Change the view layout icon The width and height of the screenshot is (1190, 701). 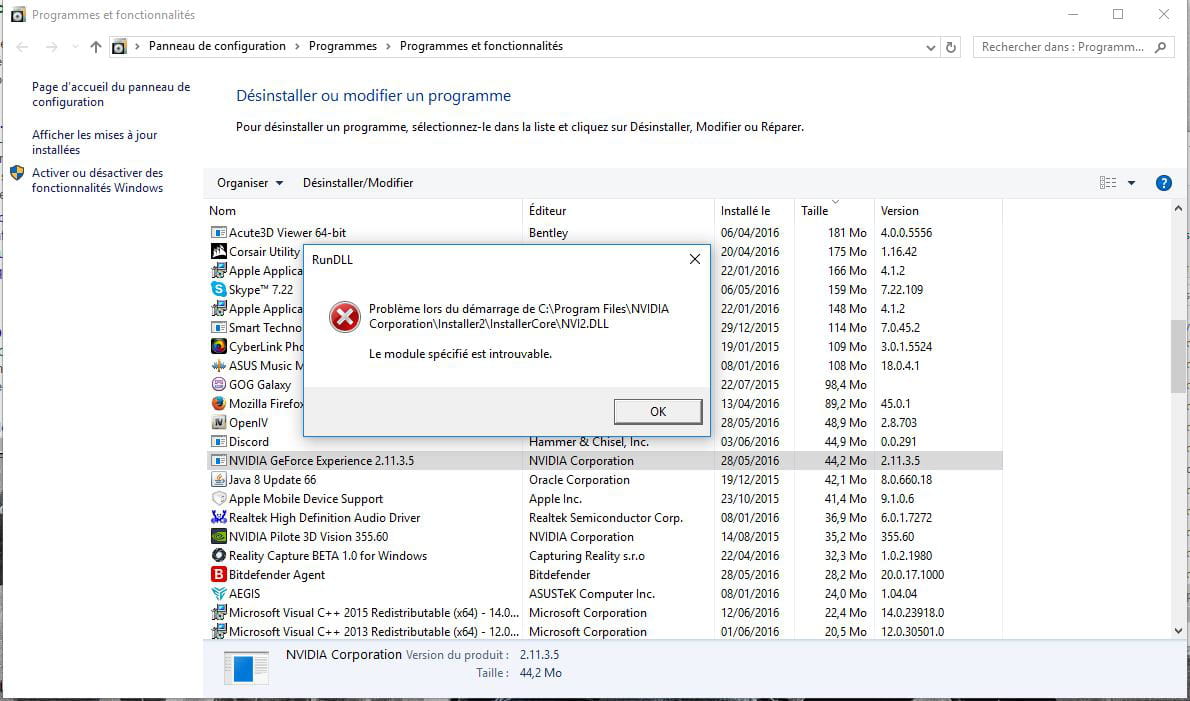coord(1108,183)
